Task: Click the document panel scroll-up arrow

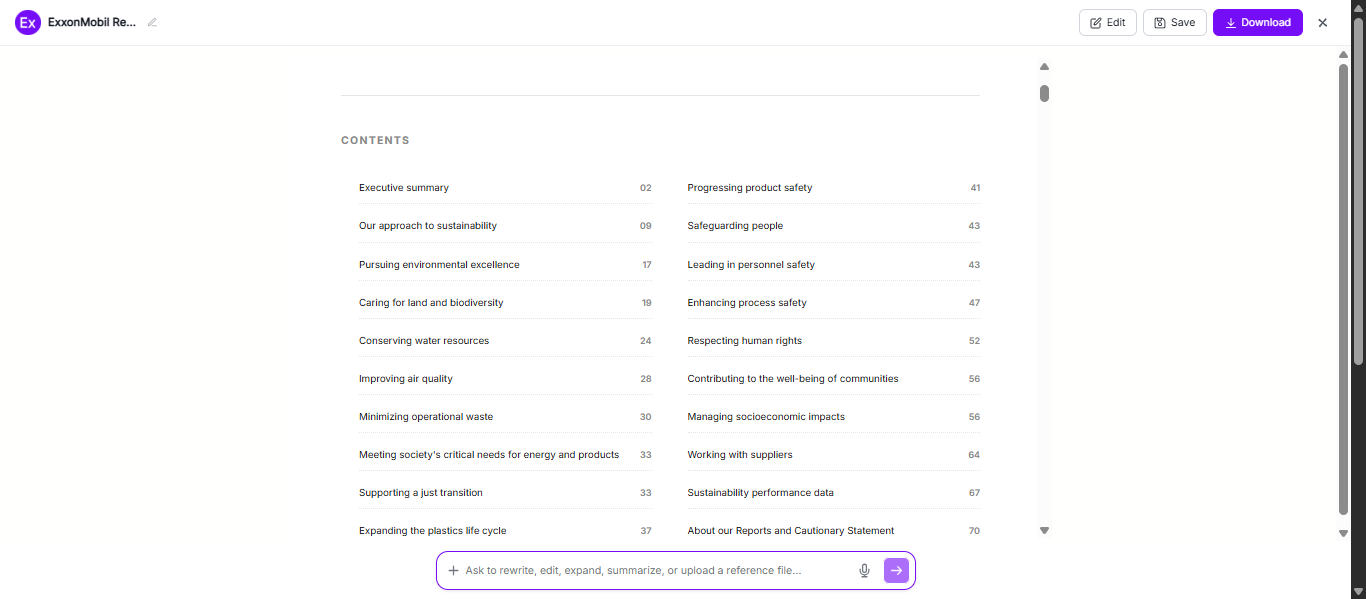Action: coord(1044,67)
